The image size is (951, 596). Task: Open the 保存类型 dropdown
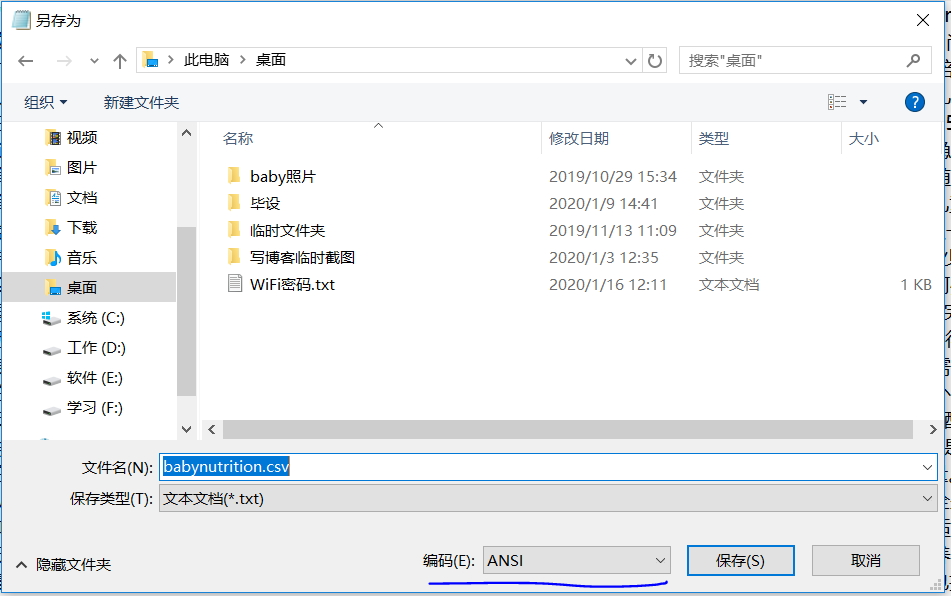coord(548,498)
